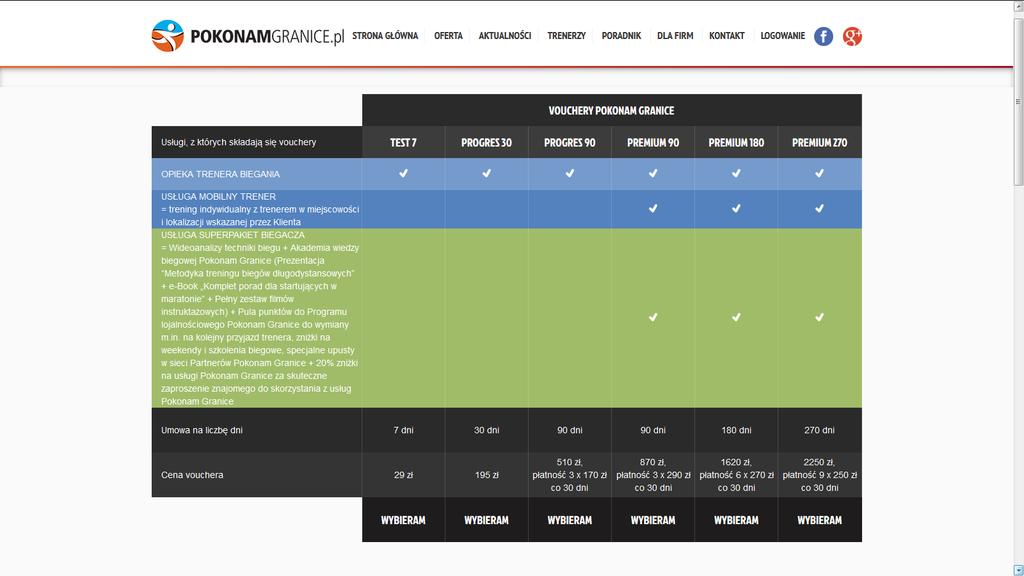Open Aktualności in the navigation
The height and width of the screenshot is (576, 1024).
pos(505,36)
